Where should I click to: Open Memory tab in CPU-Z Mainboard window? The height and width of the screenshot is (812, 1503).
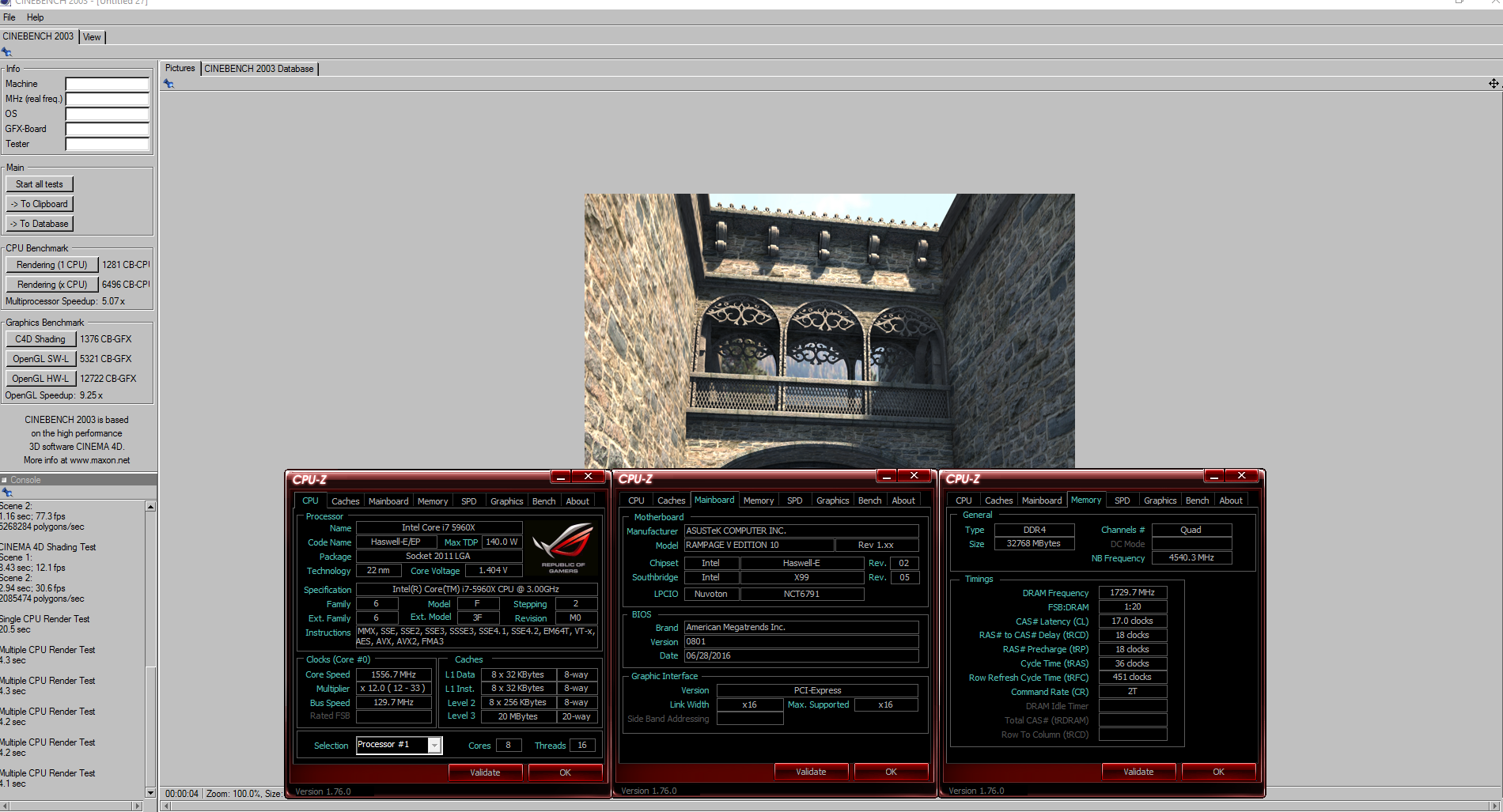(x=759, y=500)
